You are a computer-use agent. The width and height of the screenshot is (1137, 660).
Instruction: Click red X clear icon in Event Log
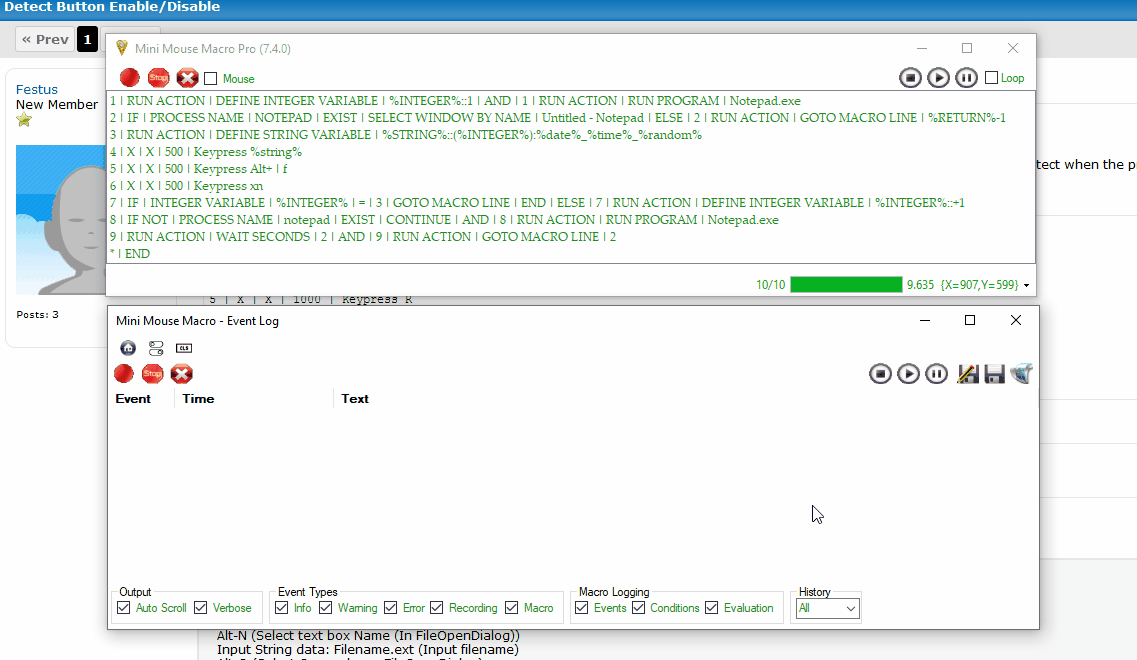(181, 374)
